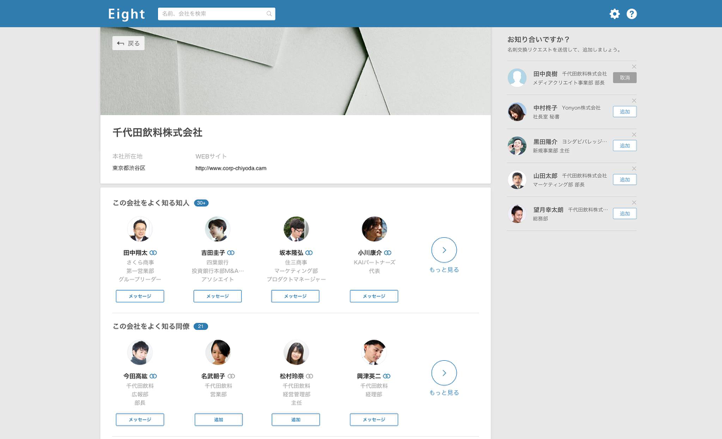Click the name 田中翔太
This screenshot has width=722, height=439.
point(135,253)
